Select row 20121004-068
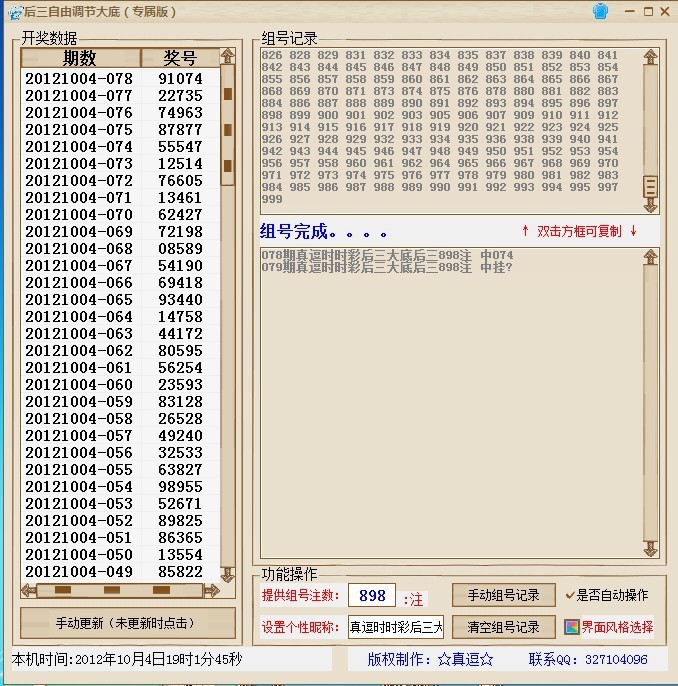Screen dimensions: 678x686 (120, 248)
